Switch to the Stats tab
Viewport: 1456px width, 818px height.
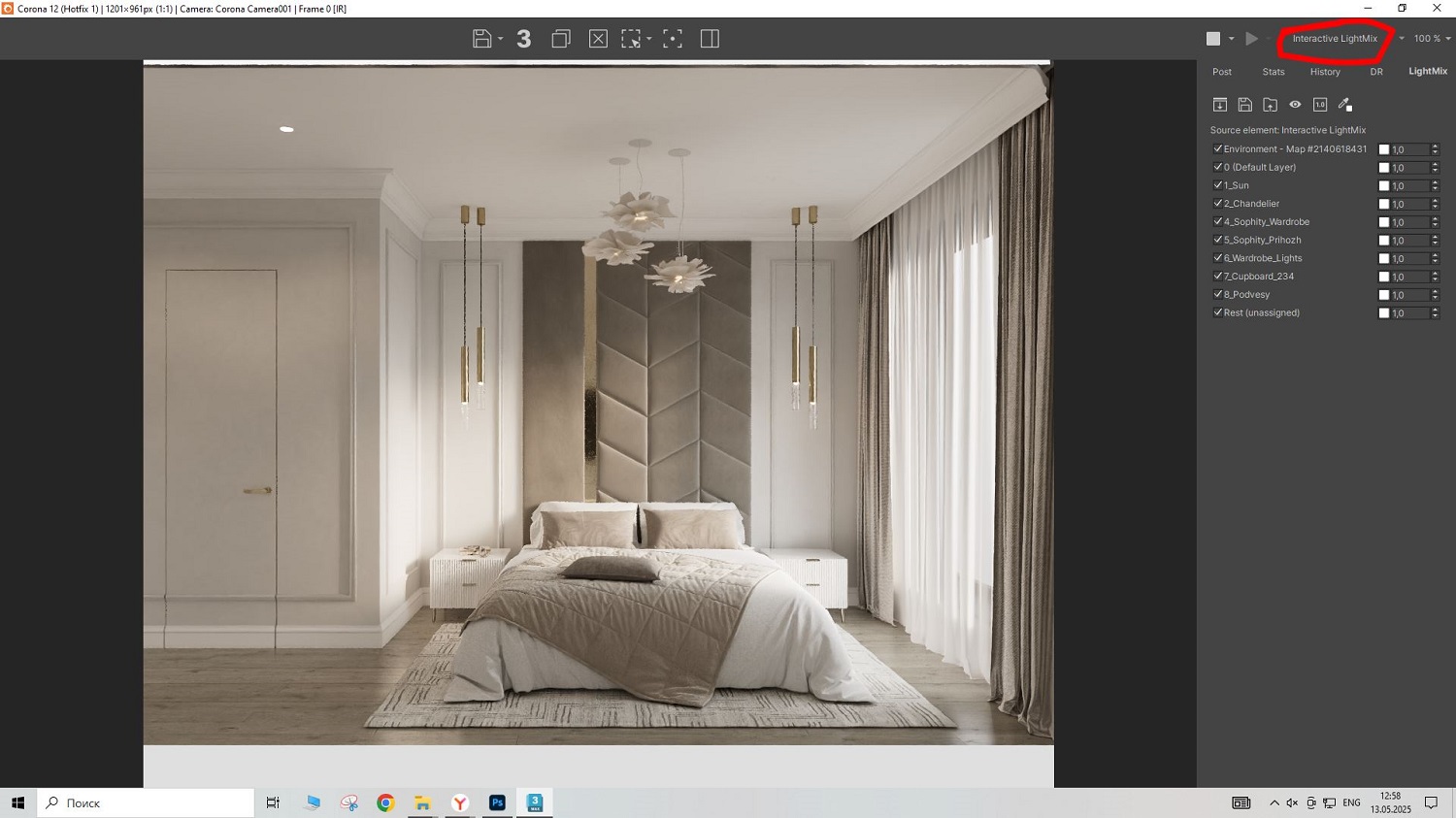(1274, 72)
